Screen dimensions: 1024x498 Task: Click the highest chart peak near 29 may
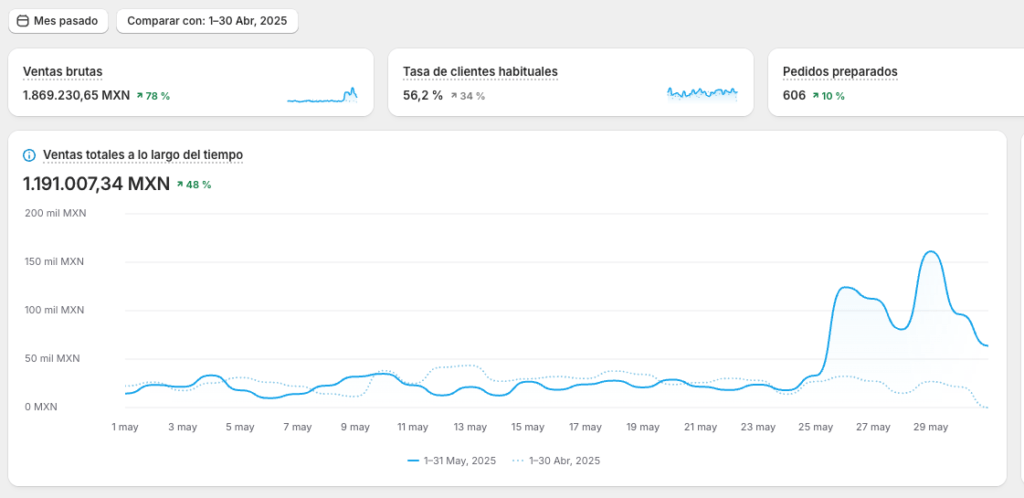[930, 252]
